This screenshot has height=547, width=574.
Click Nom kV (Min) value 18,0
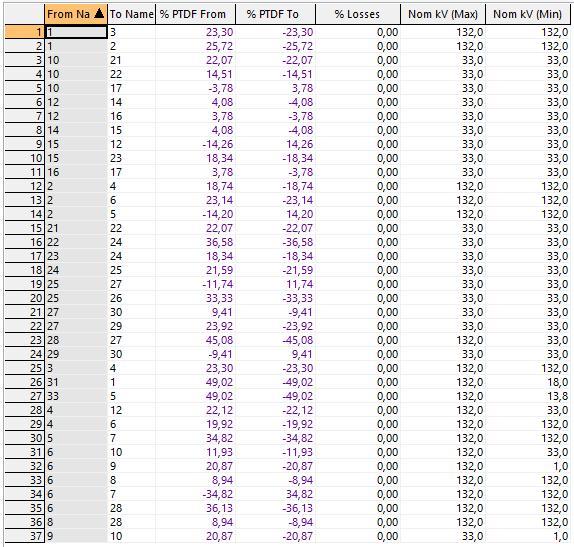click(558, 382)
